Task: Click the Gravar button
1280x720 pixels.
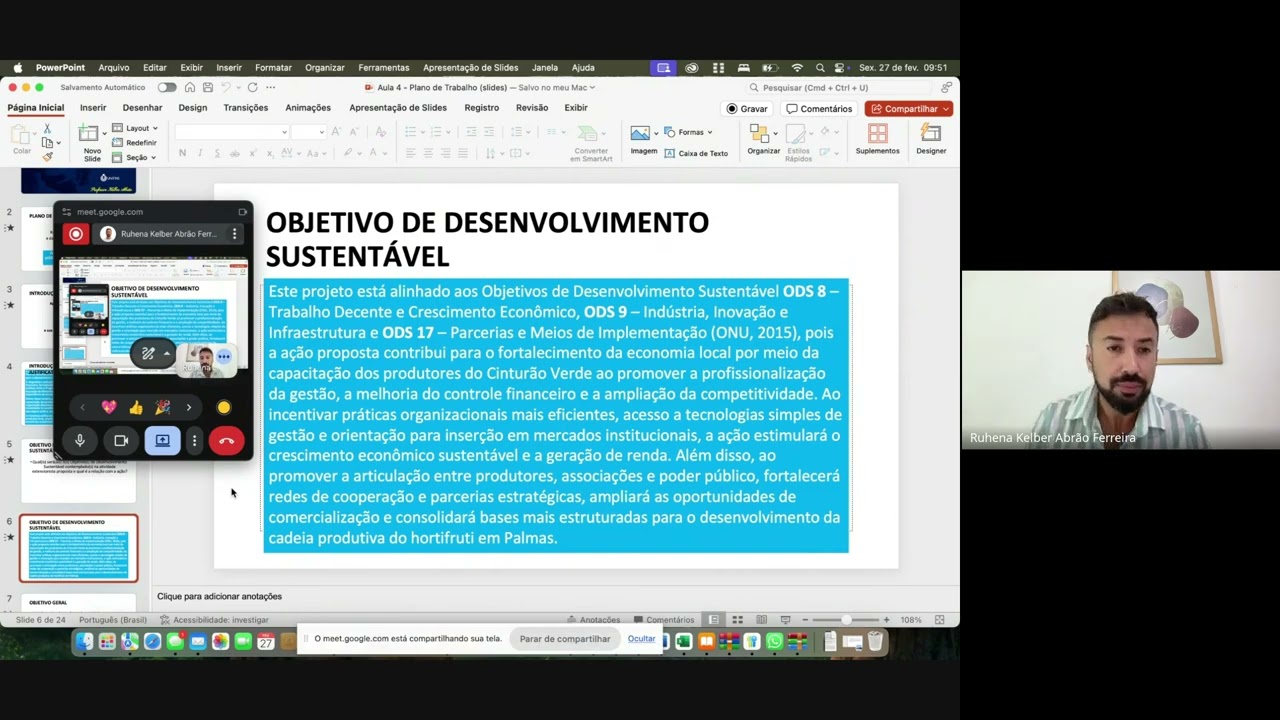Action: tap(748, 109)
